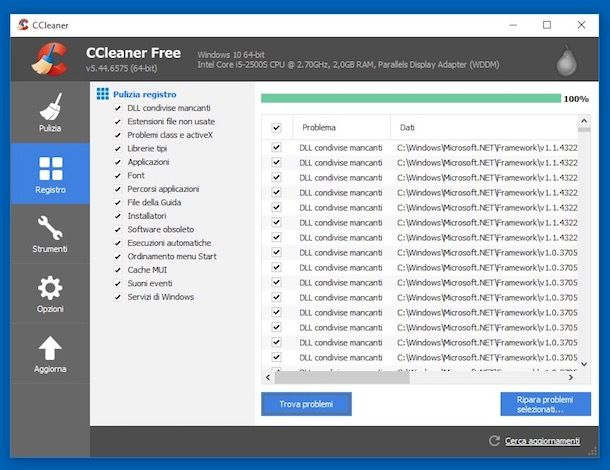Screen dimensions: 610x470
Task: Click the vertical scrollbar thumb of the results list
Action: tap(584, 130)
